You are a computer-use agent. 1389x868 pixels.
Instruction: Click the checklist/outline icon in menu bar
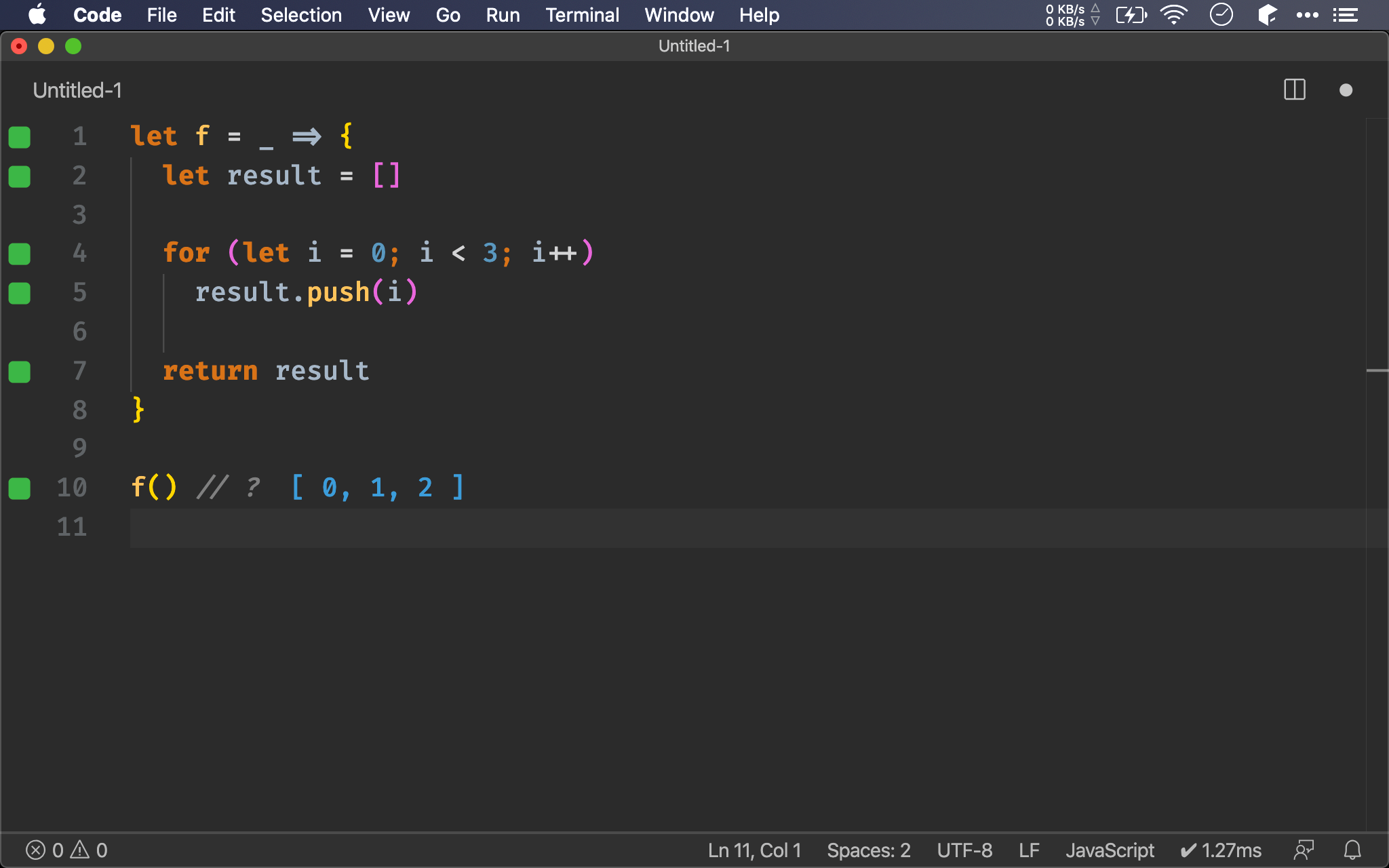click(1347, 14)
